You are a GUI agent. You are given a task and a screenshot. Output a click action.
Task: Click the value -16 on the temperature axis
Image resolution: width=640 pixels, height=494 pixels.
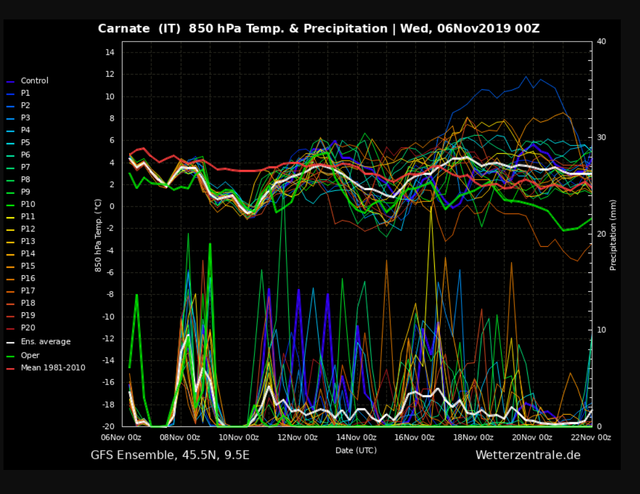click(x=109, y=383)
